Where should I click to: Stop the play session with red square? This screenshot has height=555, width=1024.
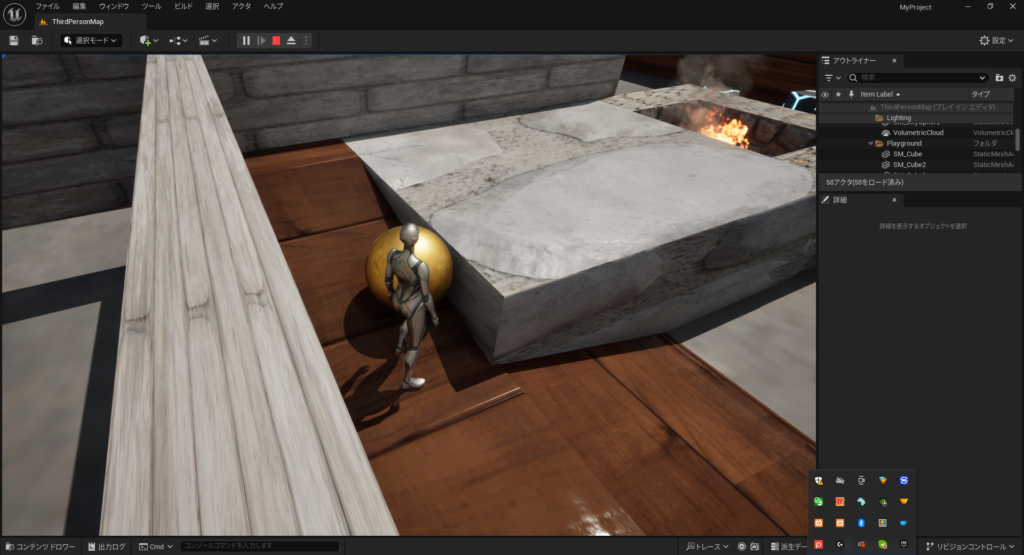pos(276,40)
